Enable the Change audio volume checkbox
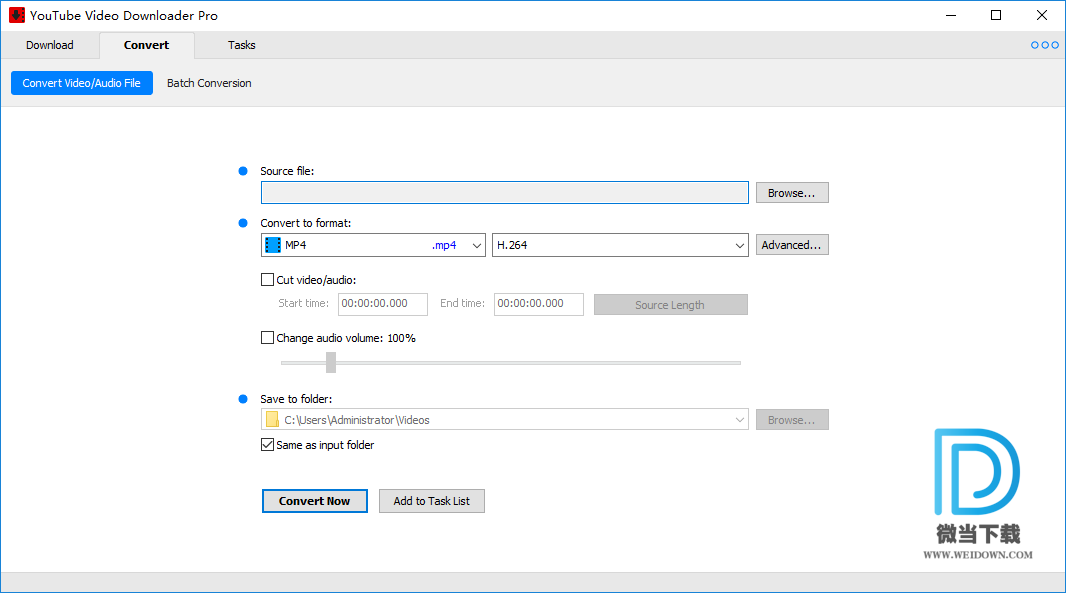 267,337
